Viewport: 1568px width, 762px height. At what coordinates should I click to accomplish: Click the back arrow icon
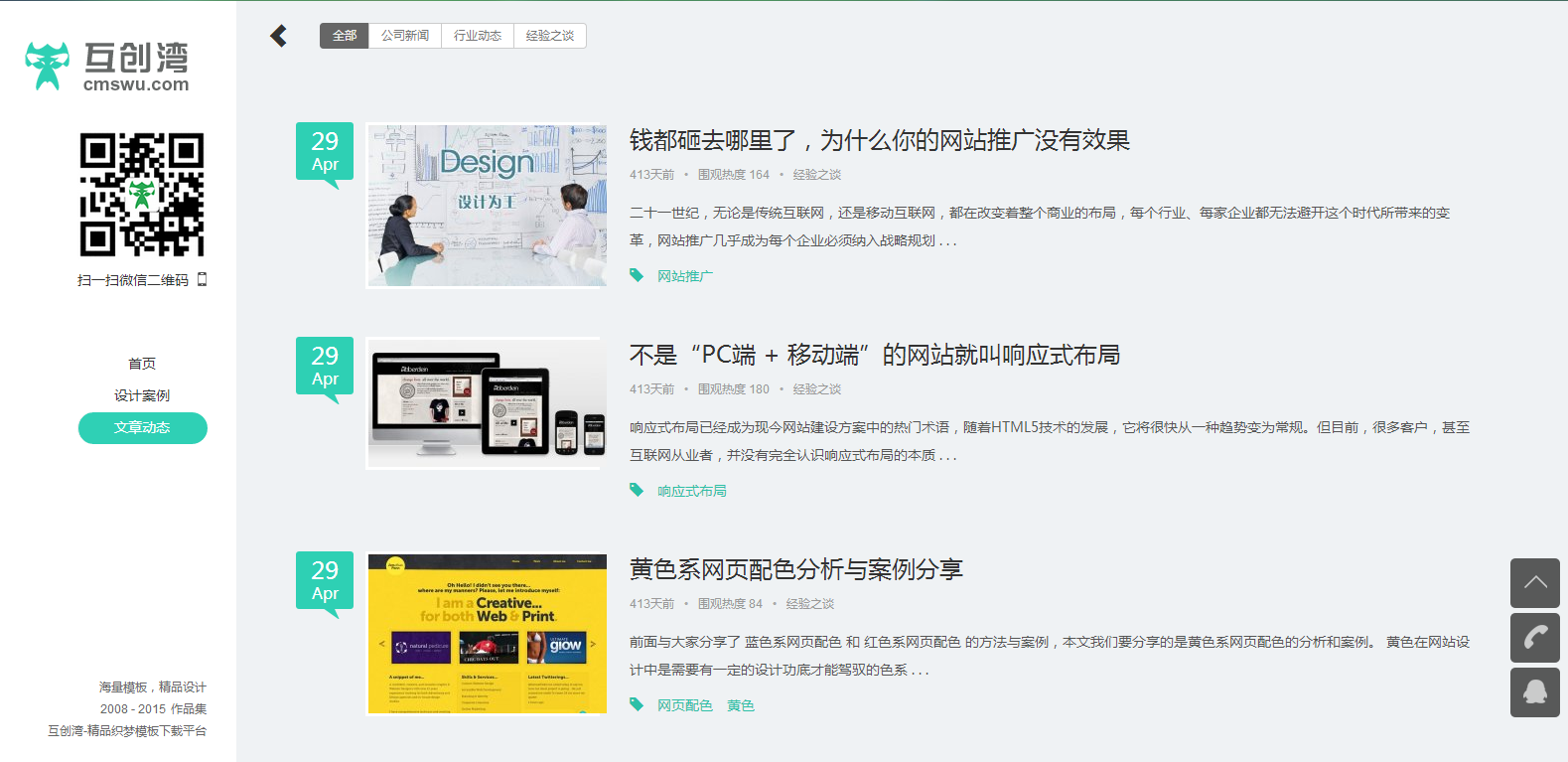point(279,36)
